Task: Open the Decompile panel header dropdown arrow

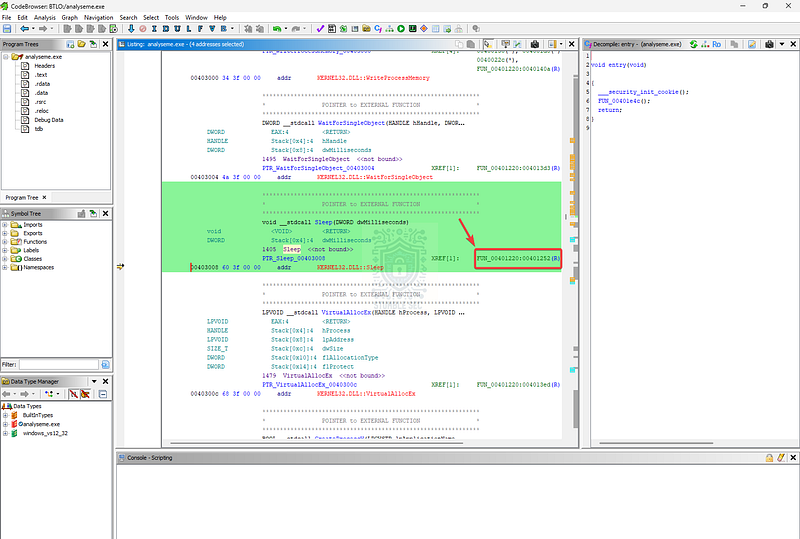Action: coord(782,44)
